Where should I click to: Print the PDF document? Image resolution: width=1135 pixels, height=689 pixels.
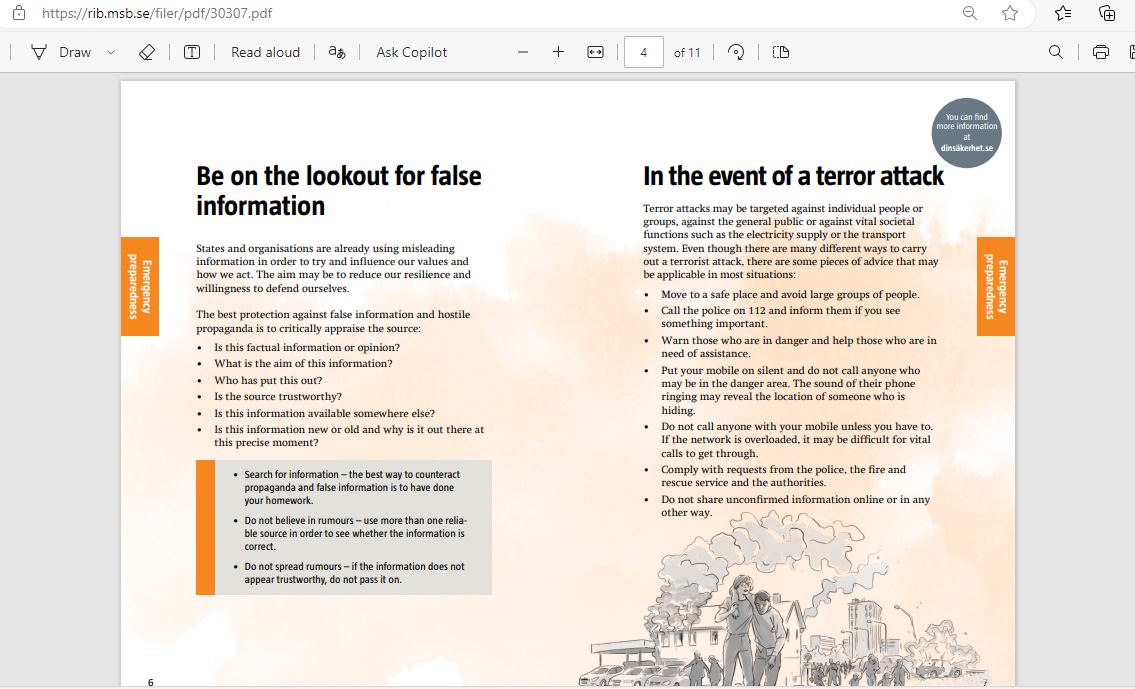[x=1100, y=52]
